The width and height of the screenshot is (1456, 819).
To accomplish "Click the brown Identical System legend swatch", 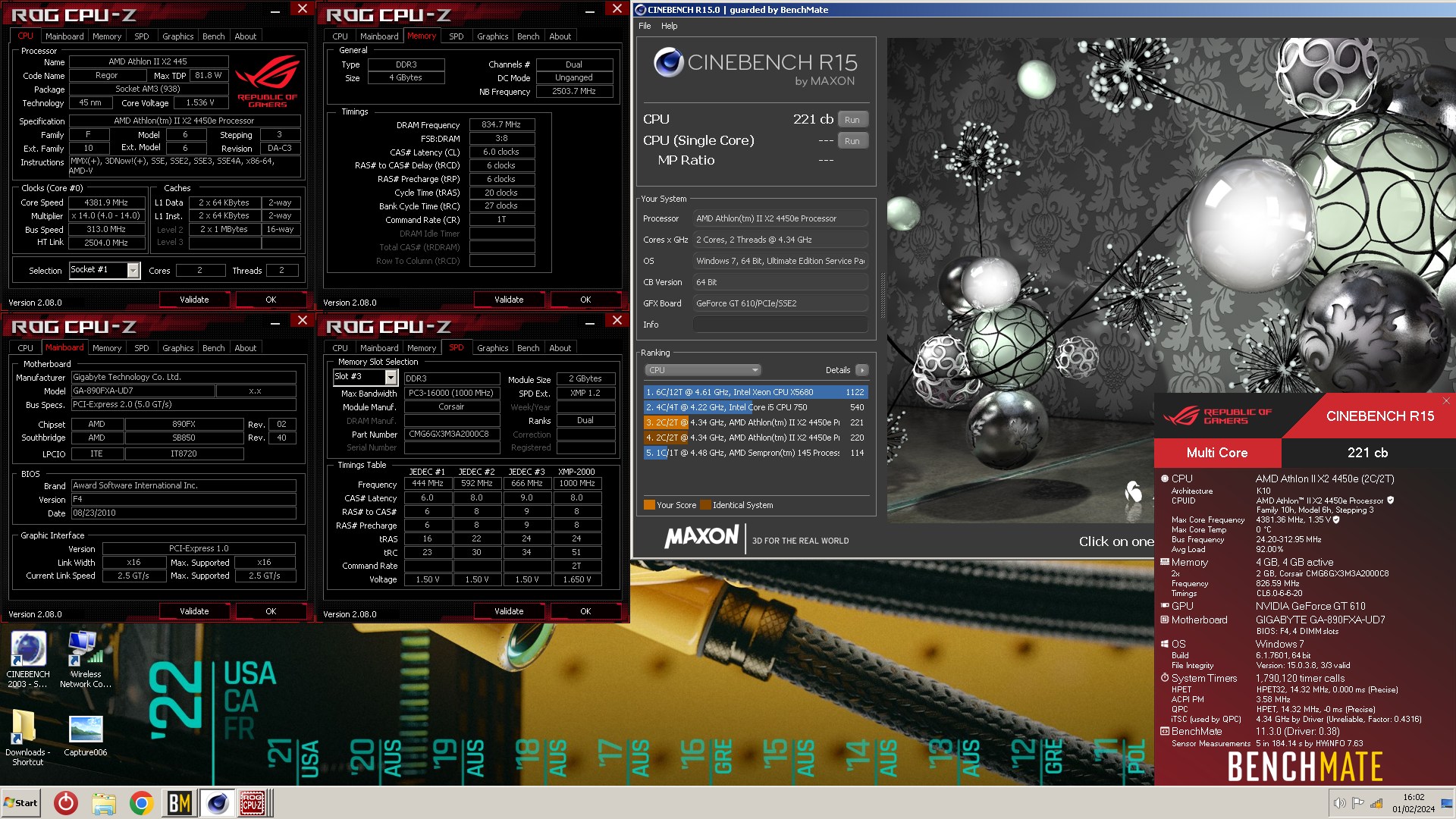I will pos(705,505).
